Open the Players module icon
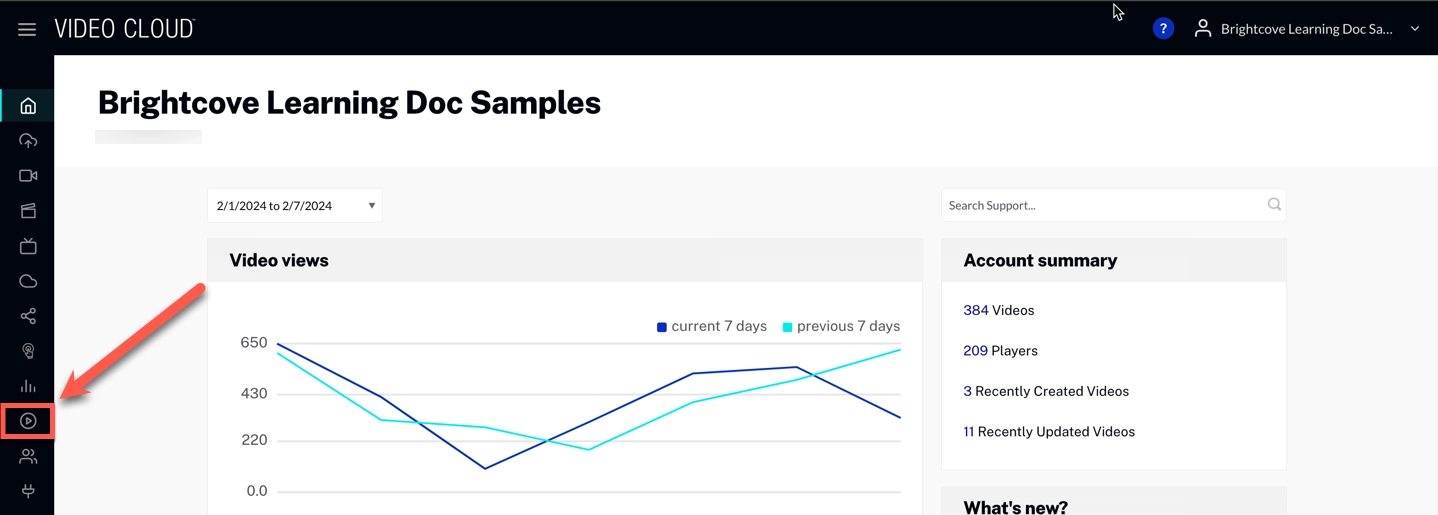The image size is (1438, 515). click(28, 421)
